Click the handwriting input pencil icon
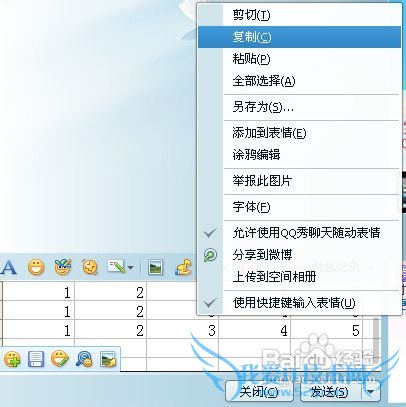Image resolution: width=406 pixels, height=407 pixels. (x=116, y=267)
